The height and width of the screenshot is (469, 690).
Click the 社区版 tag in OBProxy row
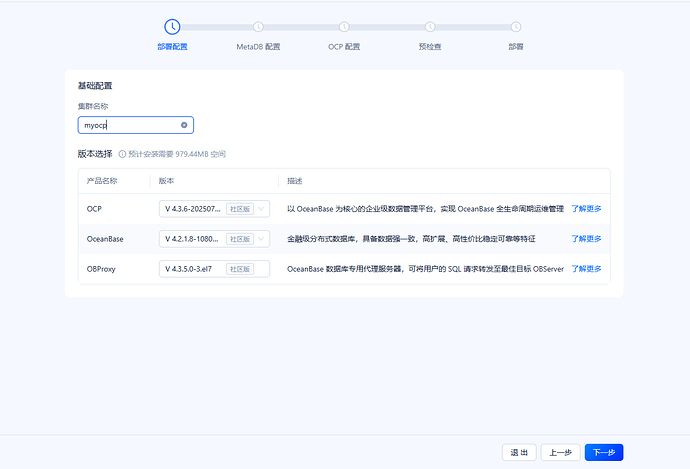(x=240, y=269)
